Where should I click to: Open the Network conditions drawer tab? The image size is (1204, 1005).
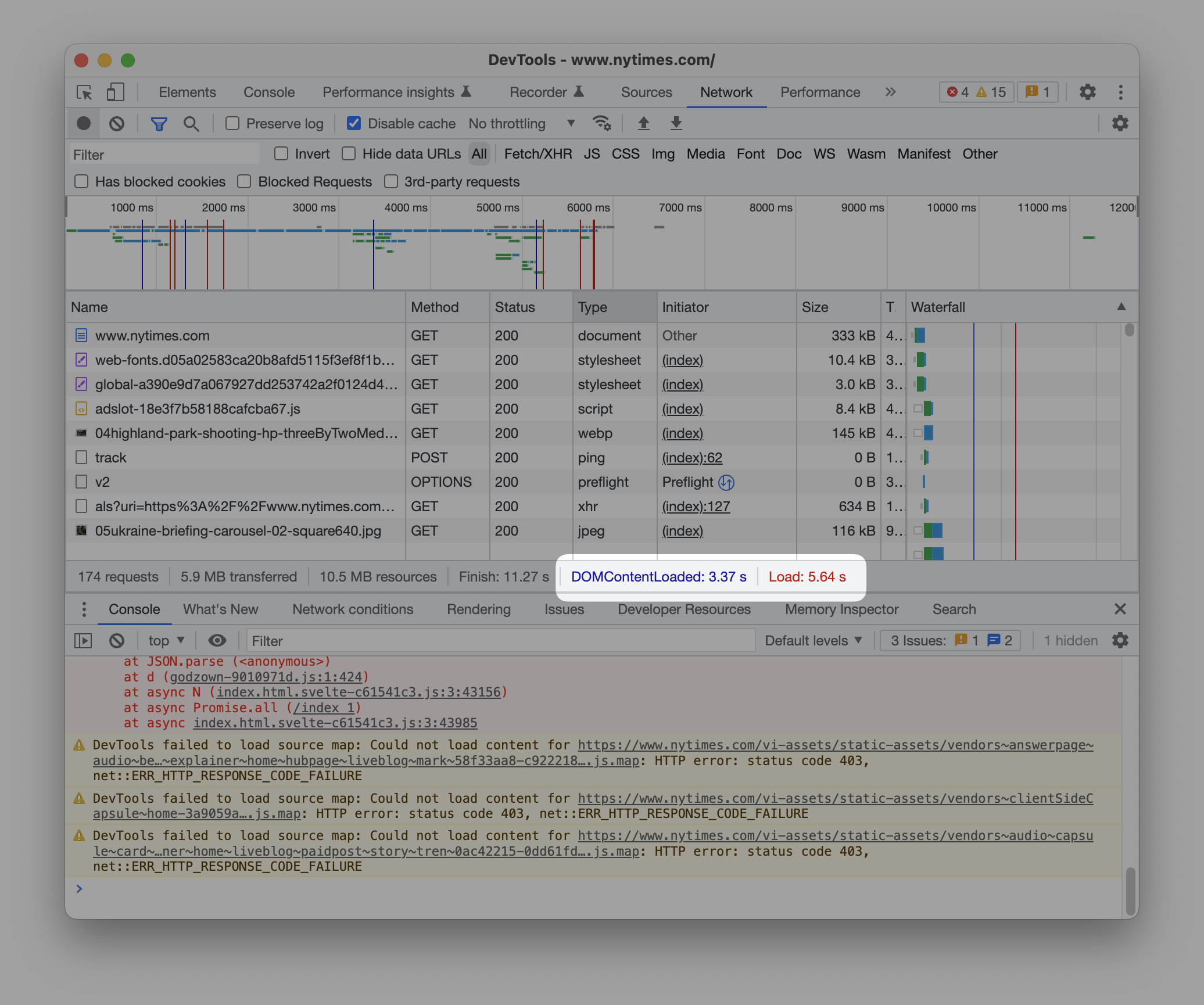tap(353, 609)
